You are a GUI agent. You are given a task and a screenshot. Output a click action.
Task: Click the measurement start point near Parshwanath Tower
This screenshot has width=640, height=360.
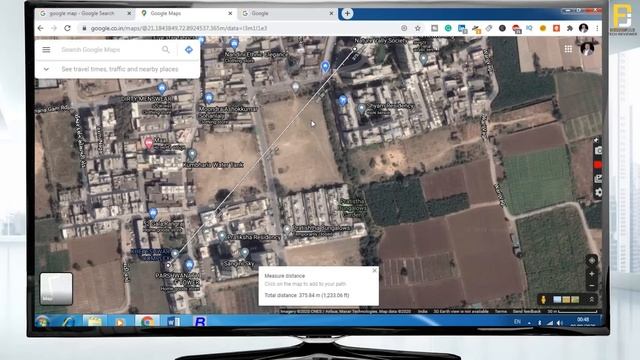(168, 265)
